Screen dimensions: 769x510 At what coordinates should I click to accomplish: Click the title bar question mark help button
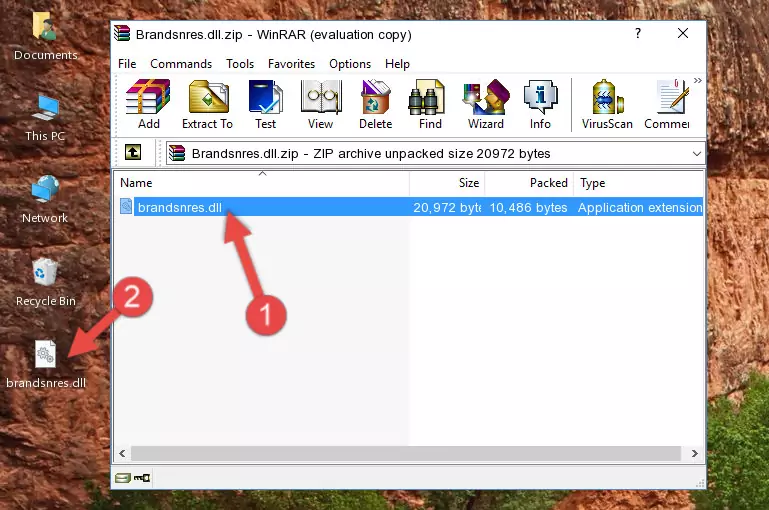click(638, 33)
